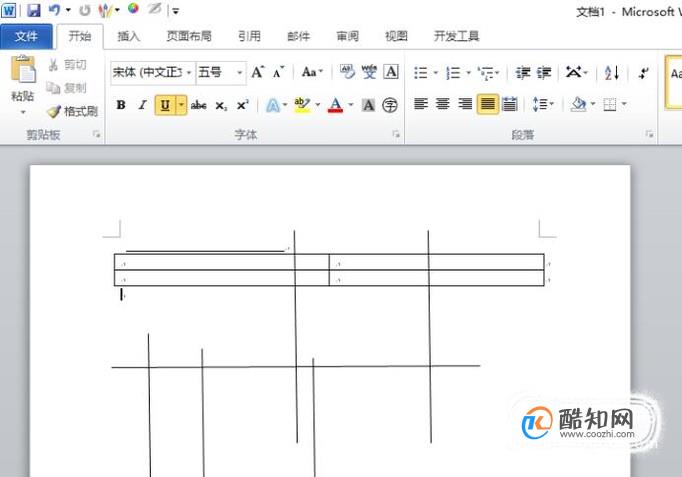Open the Customize Quick Access Toolbar dropdown
Image resolution: width=682 pixels, height=477 pixels.
[x=176, y=11]
